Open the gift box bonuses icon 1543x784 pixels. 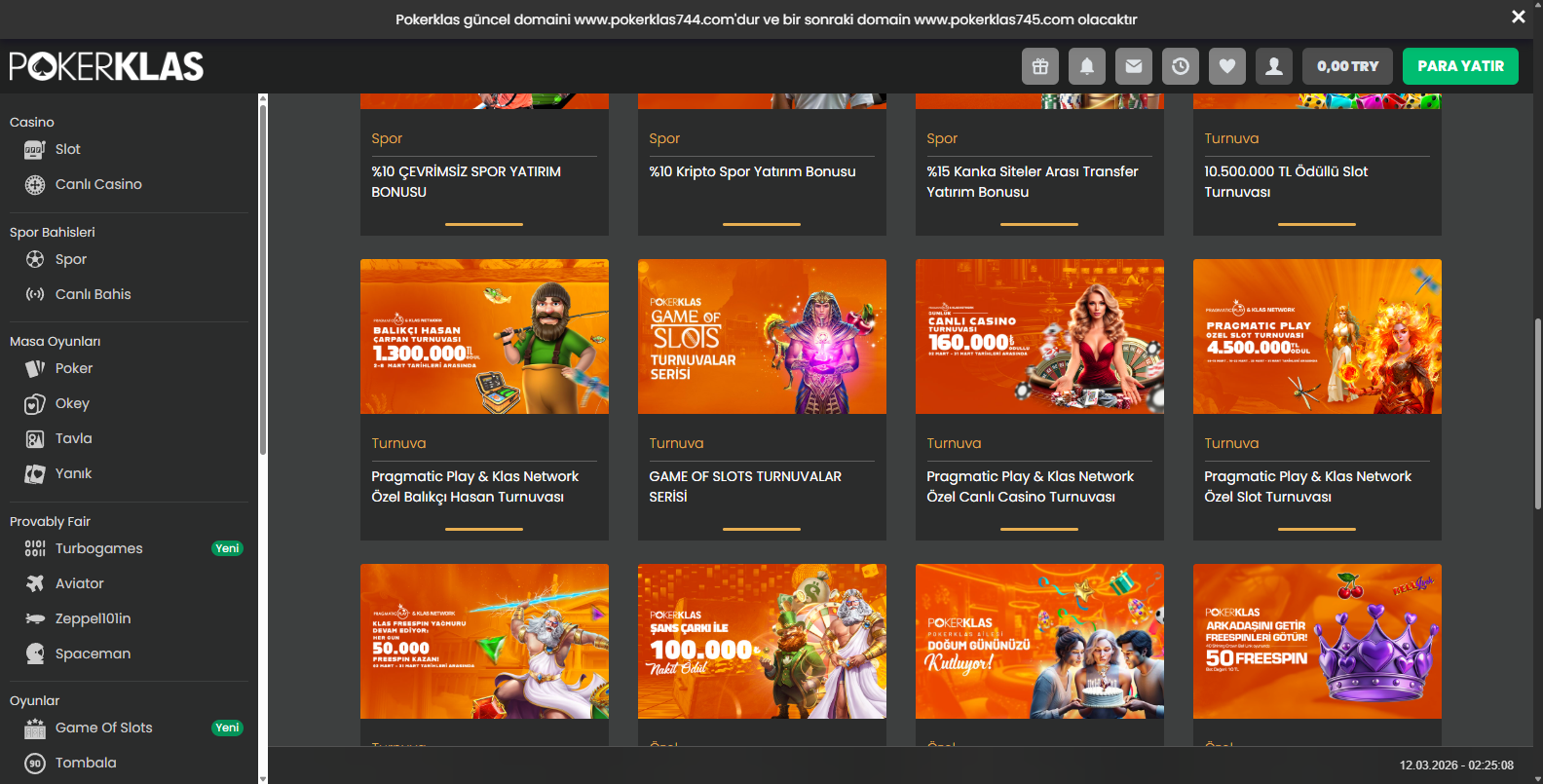[1040, 66]
